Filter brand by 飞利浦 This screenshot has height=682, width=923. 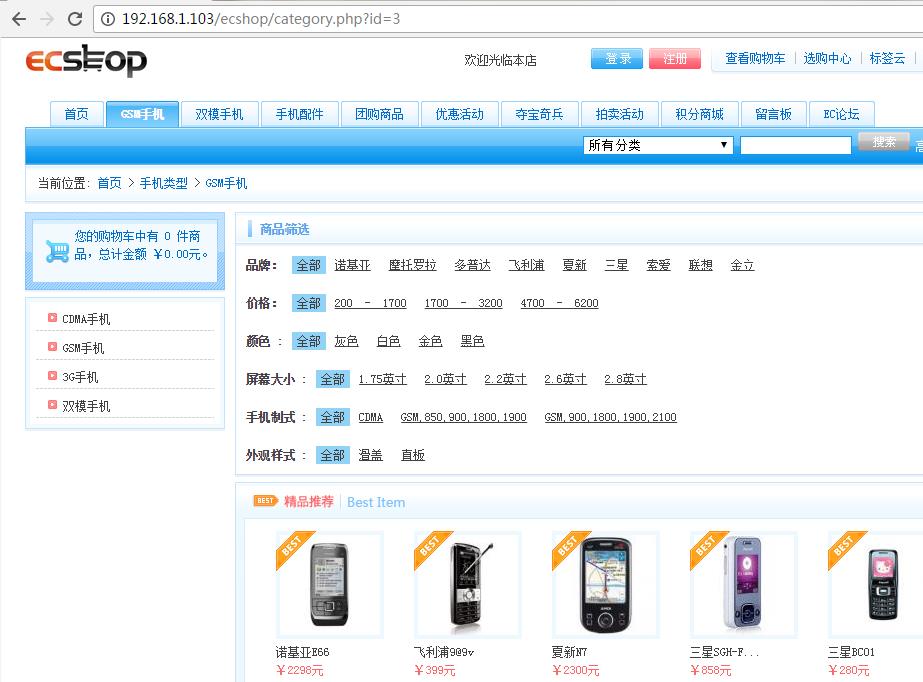click(526, 265)
